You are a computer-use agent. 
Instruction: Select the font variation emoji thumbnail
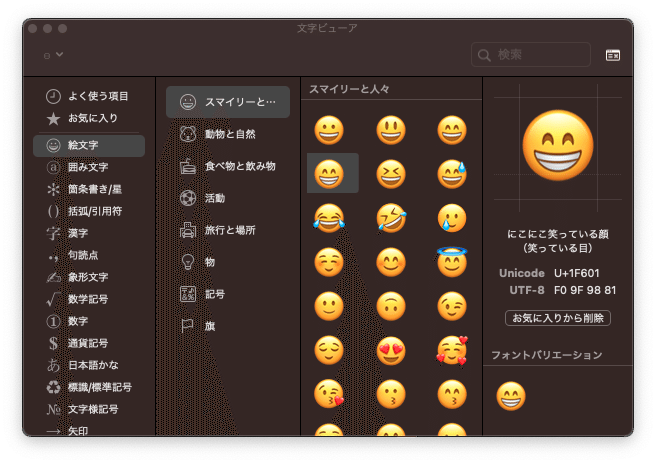click(x=511, y=396)
